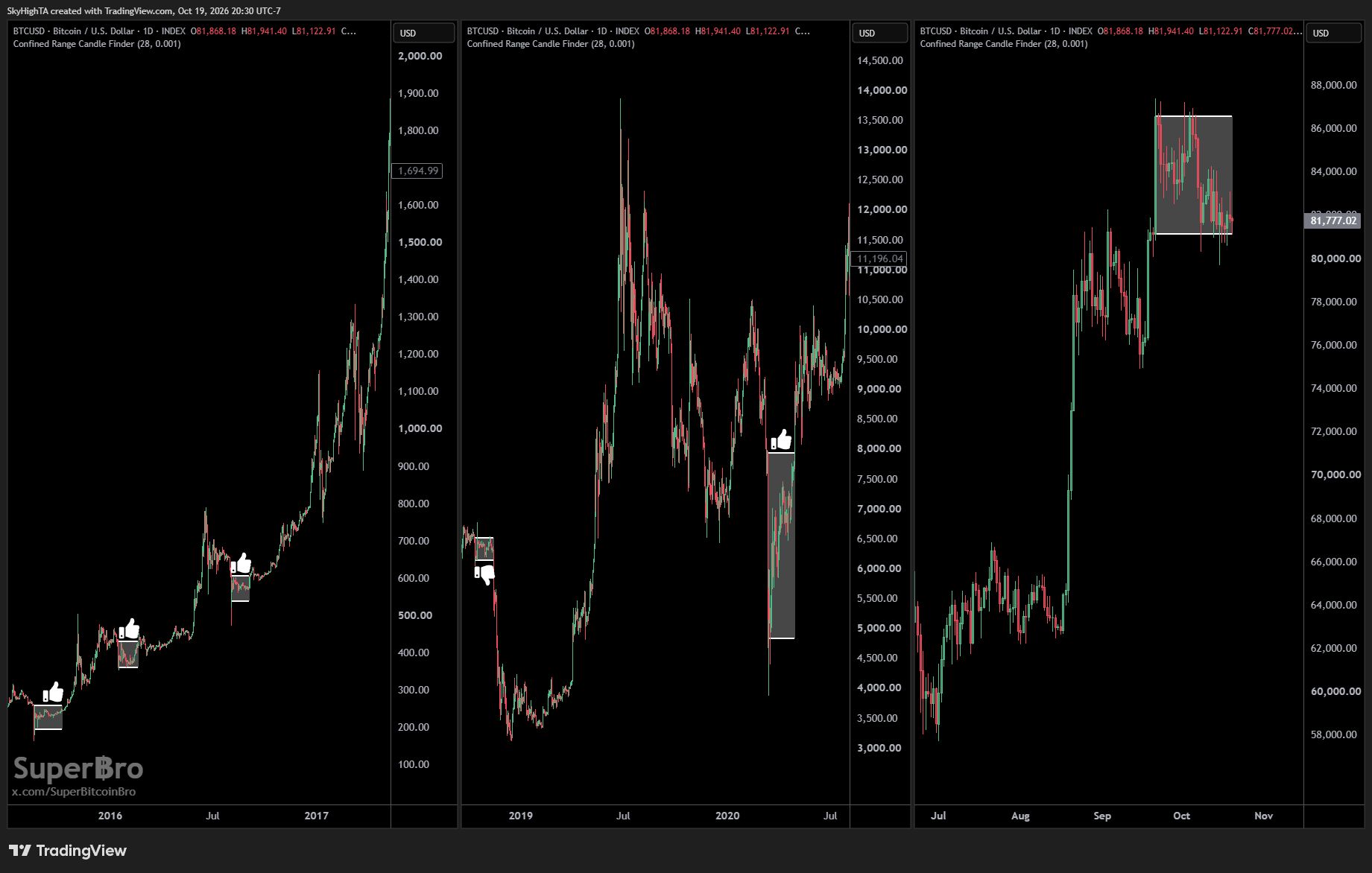Click the thumbs-up marker near the 300.00 level
Image resolution: width=1372 pixels, height=873 pixels.
click(x=53, y=693)
